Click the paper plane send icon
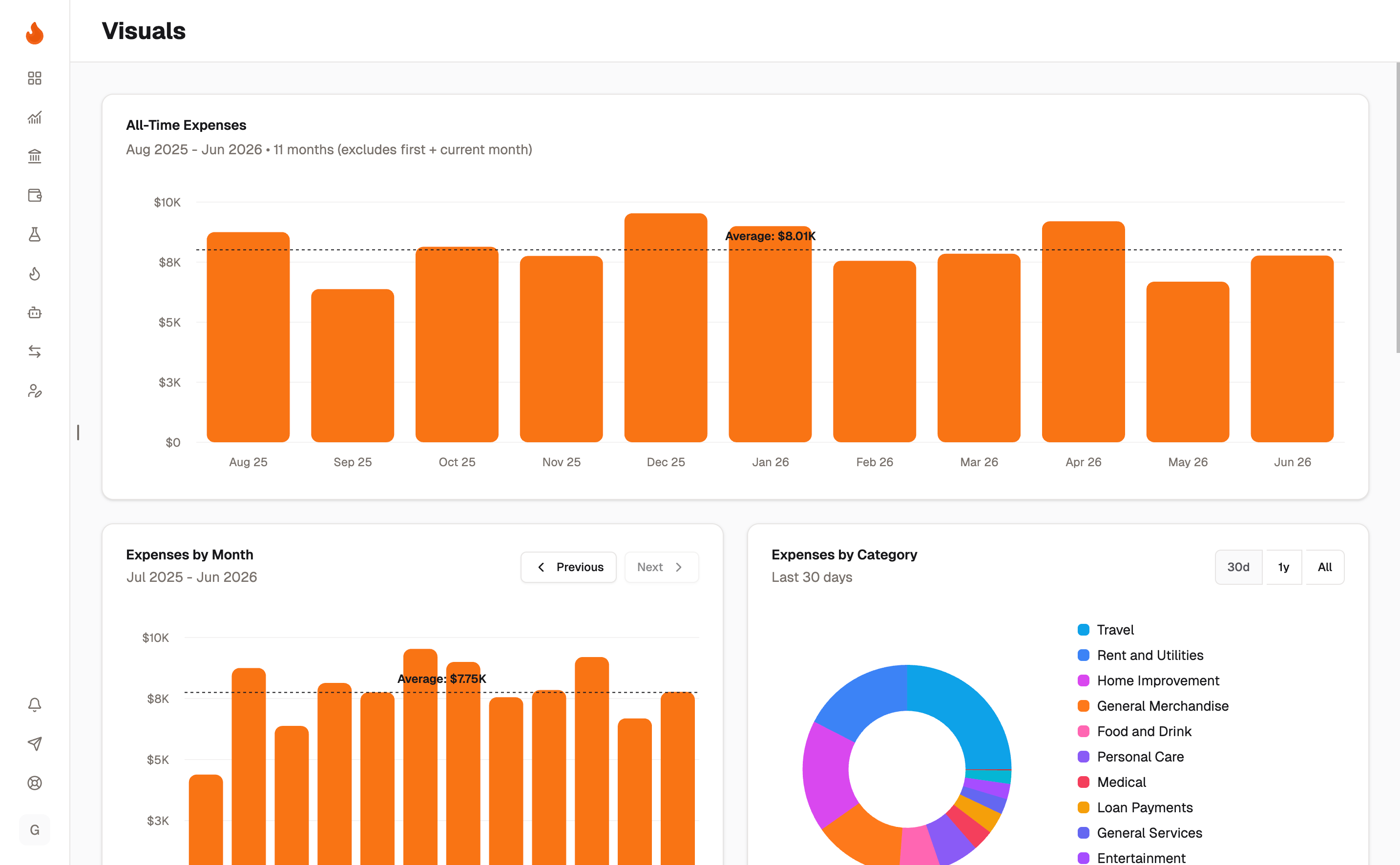This screenshot has width=1400, height=865. [x=35, y=744]
